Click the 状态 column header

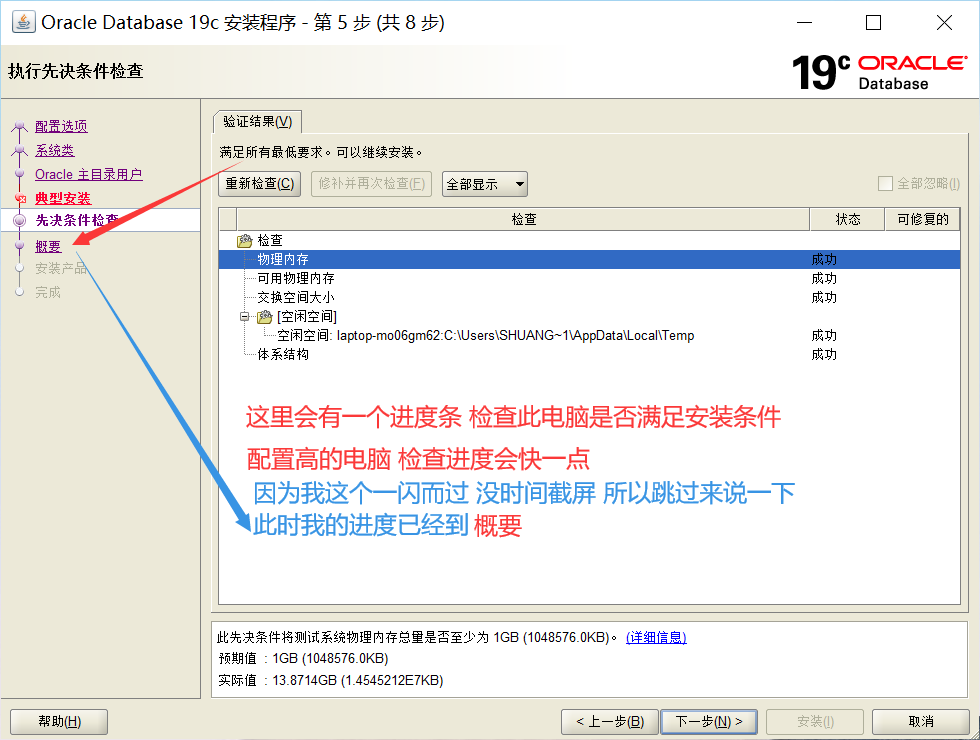(846, 218)
